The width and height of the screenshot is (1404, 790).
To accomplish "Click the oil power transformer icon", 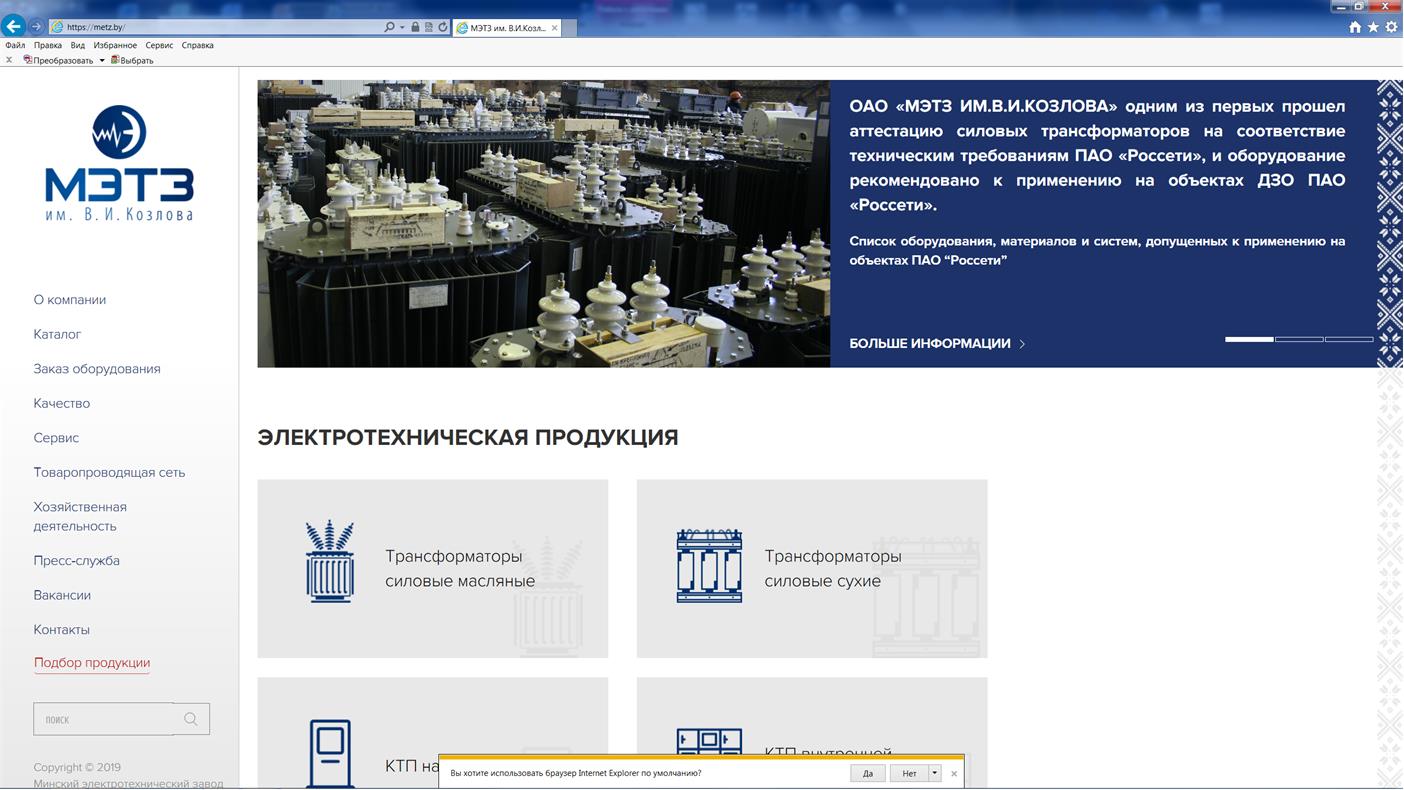I will pos(330,561).
